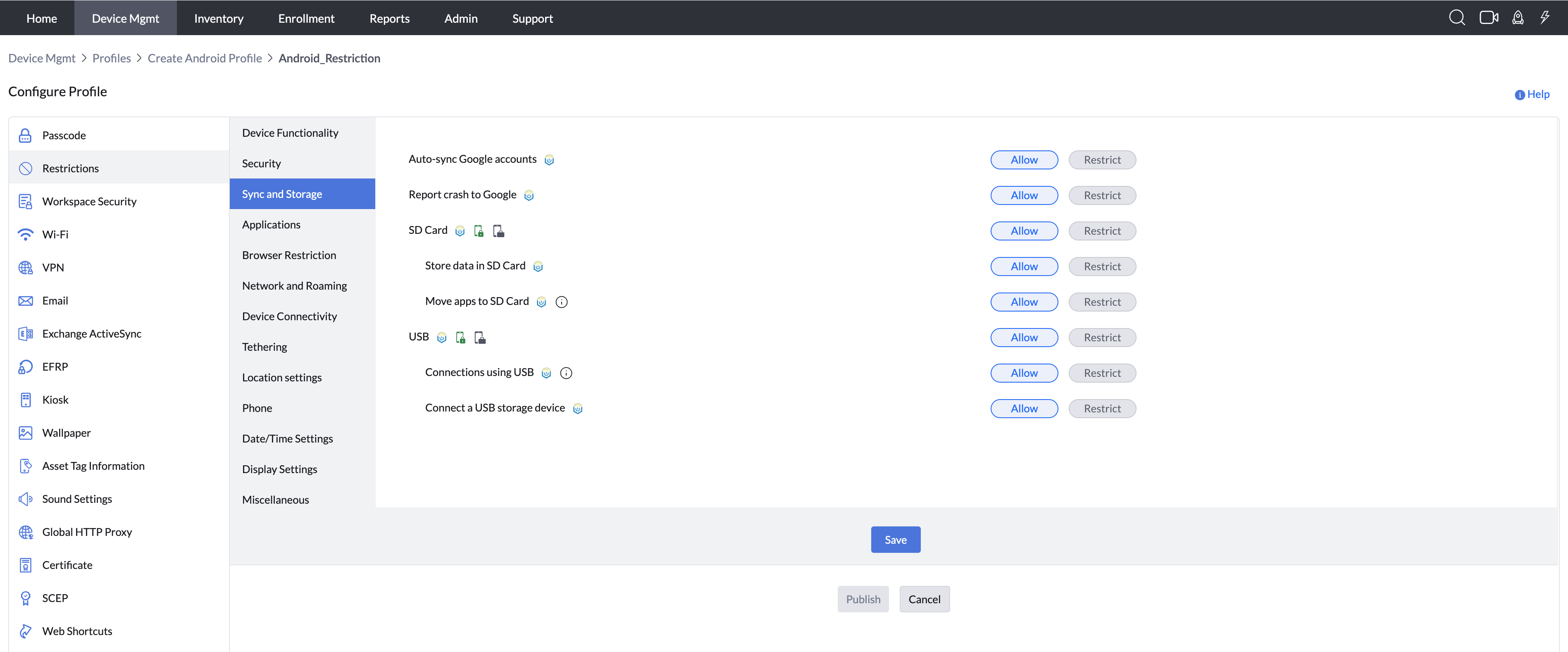Click the green device lock icon next to USB
The height and width of the screenshot is (652, 1568).
coord(460,337)
